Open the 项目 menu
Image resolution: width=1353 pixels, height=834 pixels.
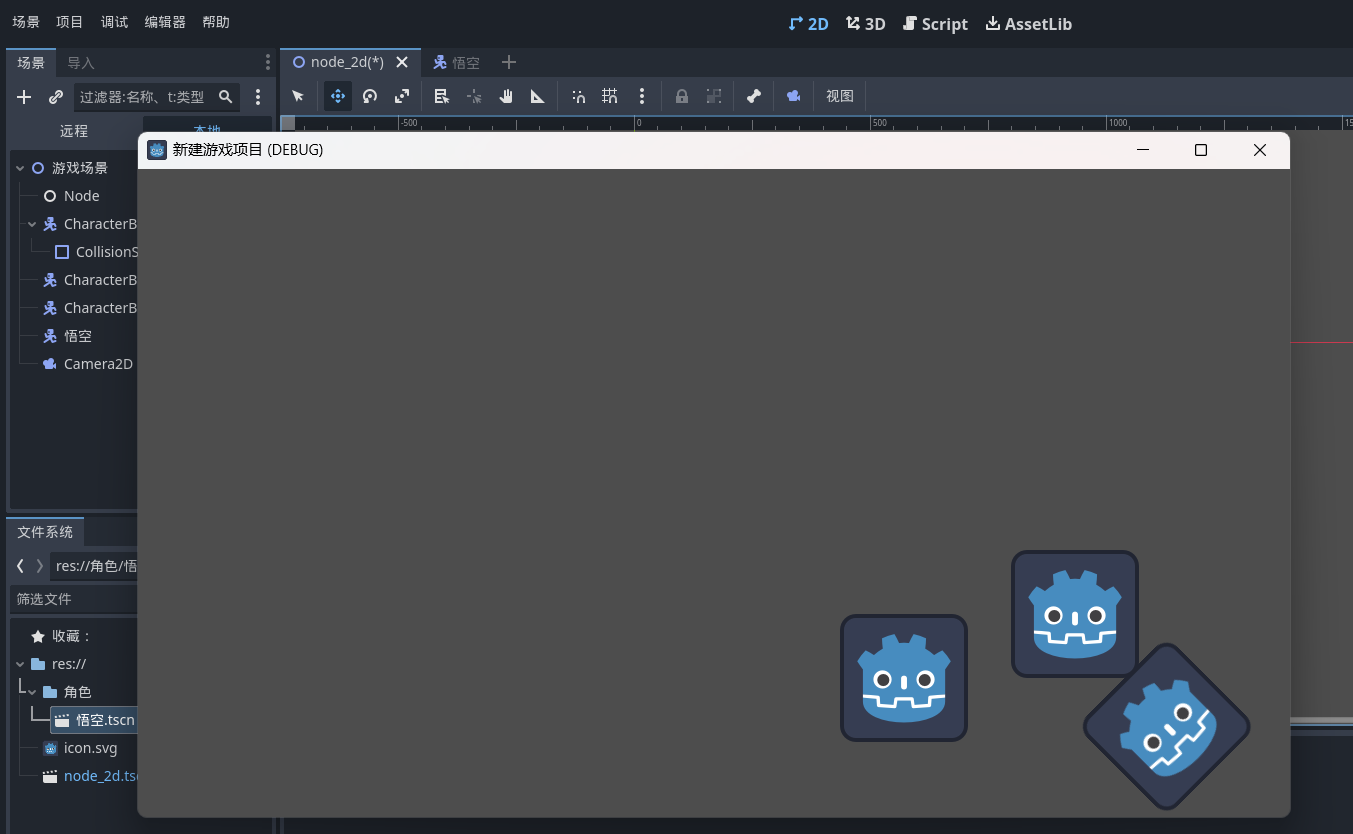coord(70,22)
